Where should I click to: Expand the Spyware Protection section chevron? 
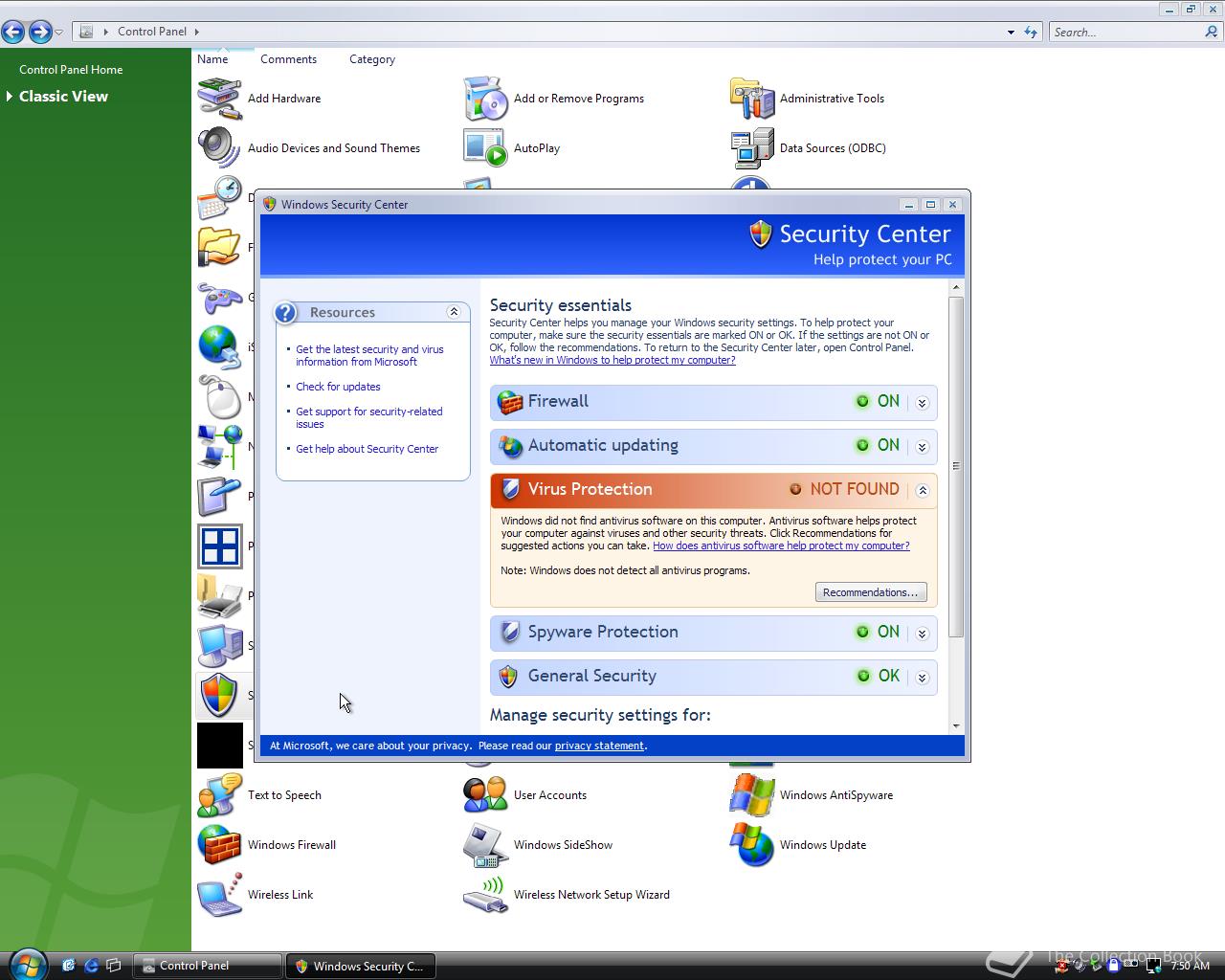click(x=923, y=634)
